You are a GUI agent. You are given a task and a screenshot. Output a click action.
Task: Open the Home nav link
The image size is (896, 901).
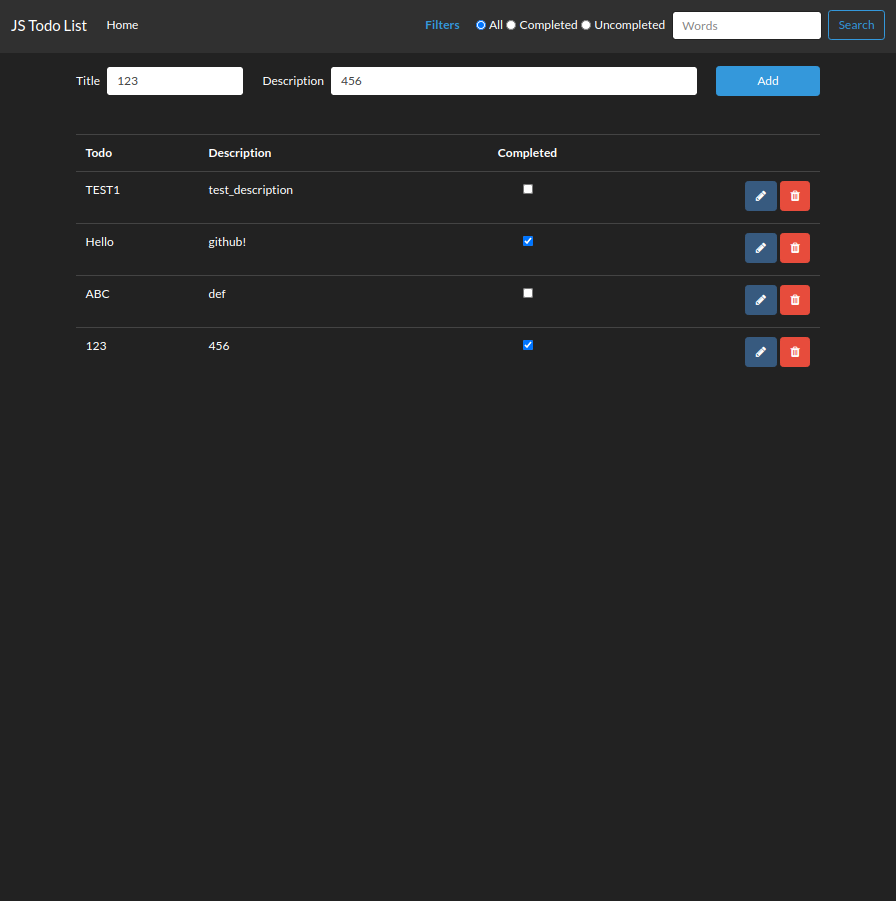122,25
